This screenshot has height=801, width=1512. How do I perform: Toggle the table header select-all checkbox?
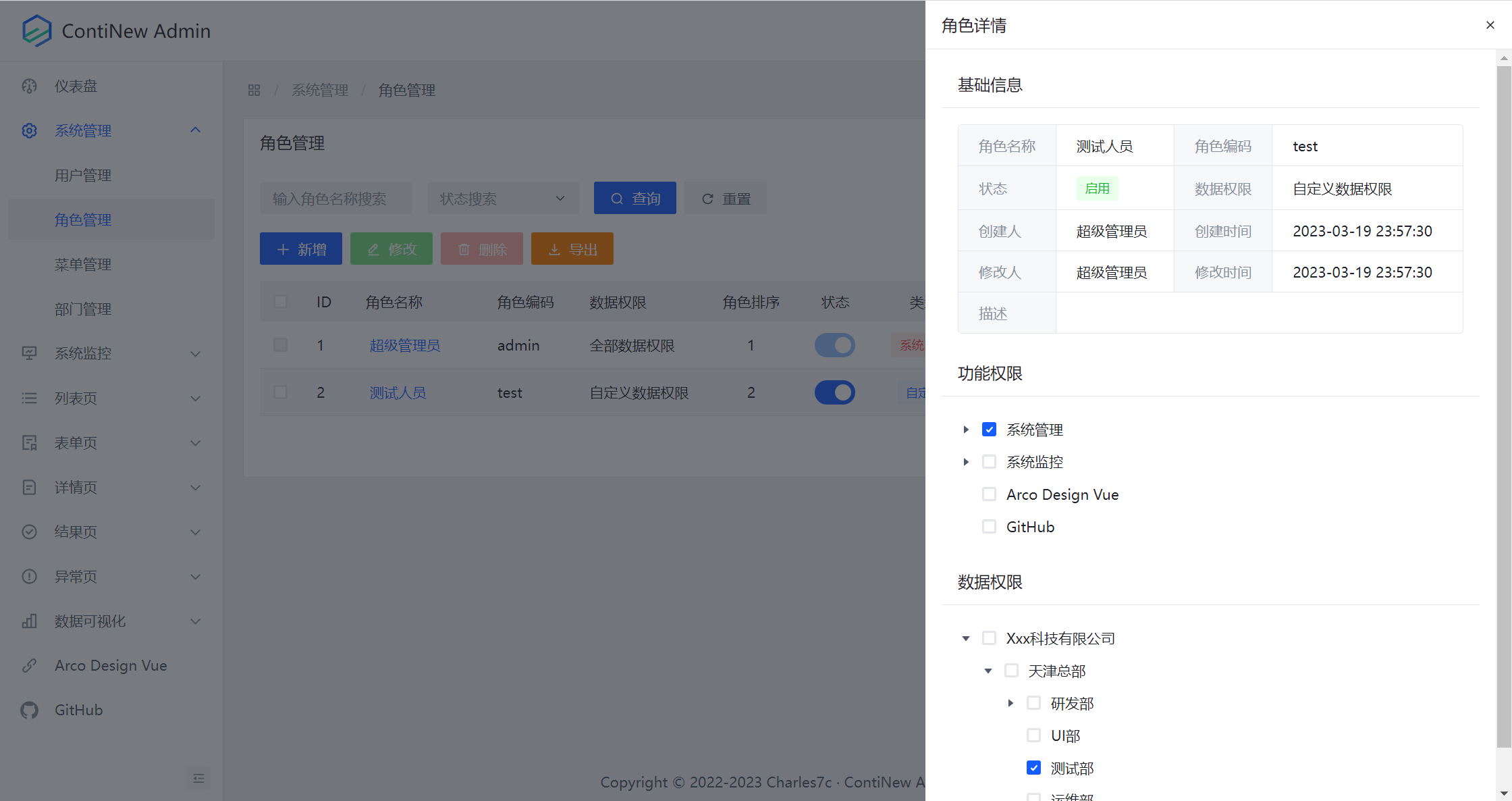click(280, 301)
